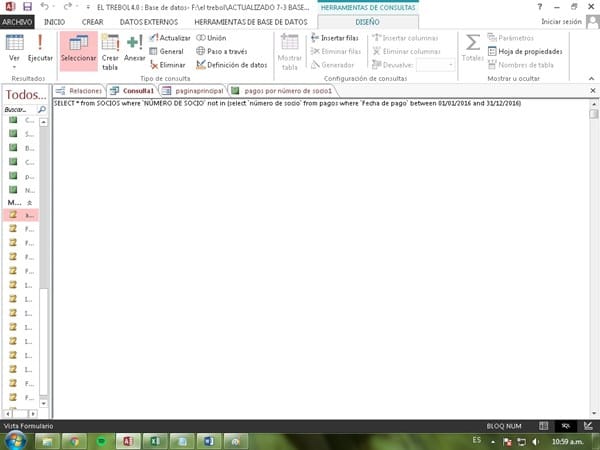Switch to the INICIO ribbon tab
Image resolution: width=600 pixels, height=450 pixels.
tap(54, 22)
